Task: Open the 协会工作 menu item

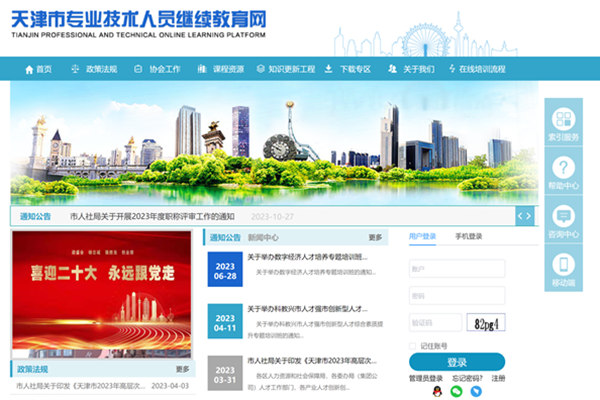Action: pos(165,69)
